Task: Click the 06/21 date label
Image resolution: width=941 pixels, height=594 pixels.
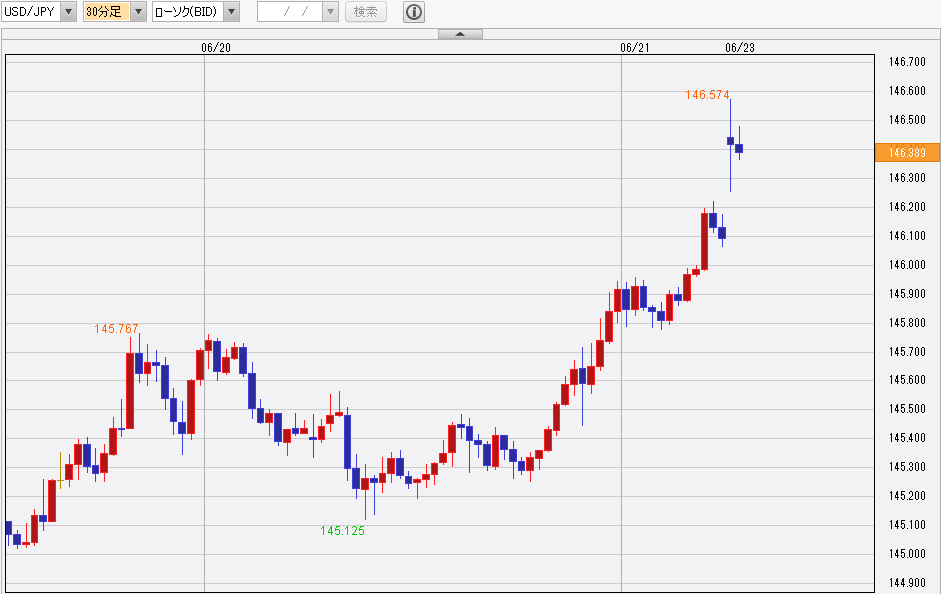Action: (634, 48)
